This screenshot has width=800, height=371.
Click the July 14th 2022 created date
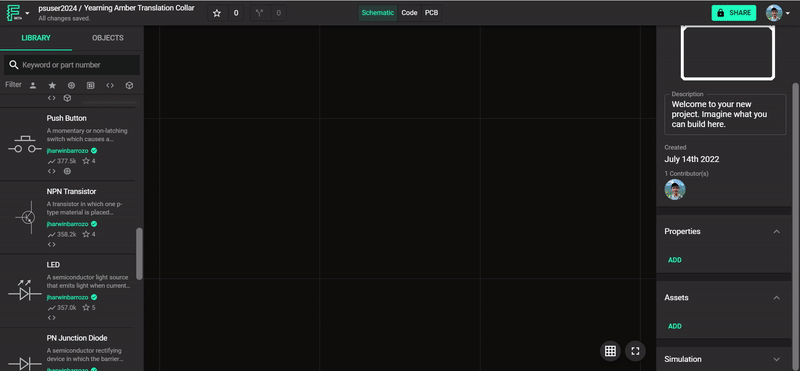[691, 159]
